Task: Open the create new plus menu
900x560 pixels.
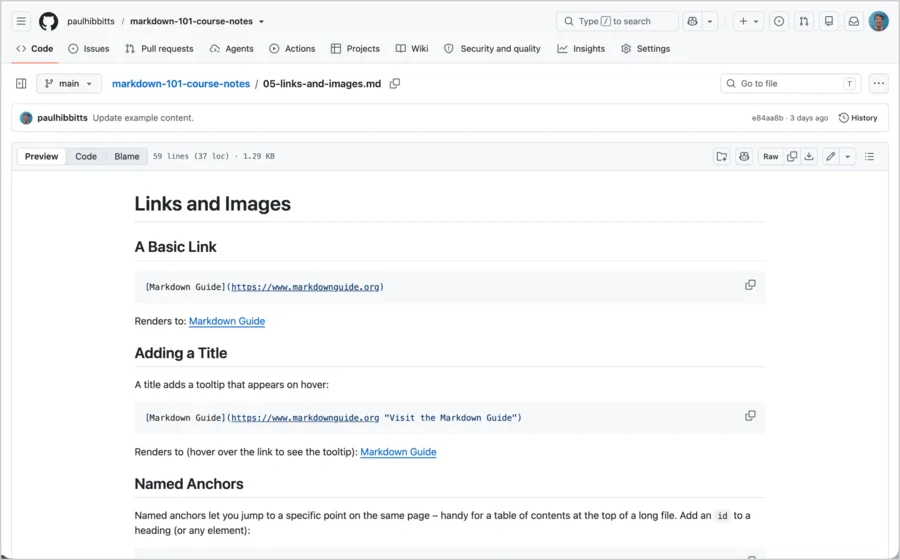Action: [x=748, y=21]
